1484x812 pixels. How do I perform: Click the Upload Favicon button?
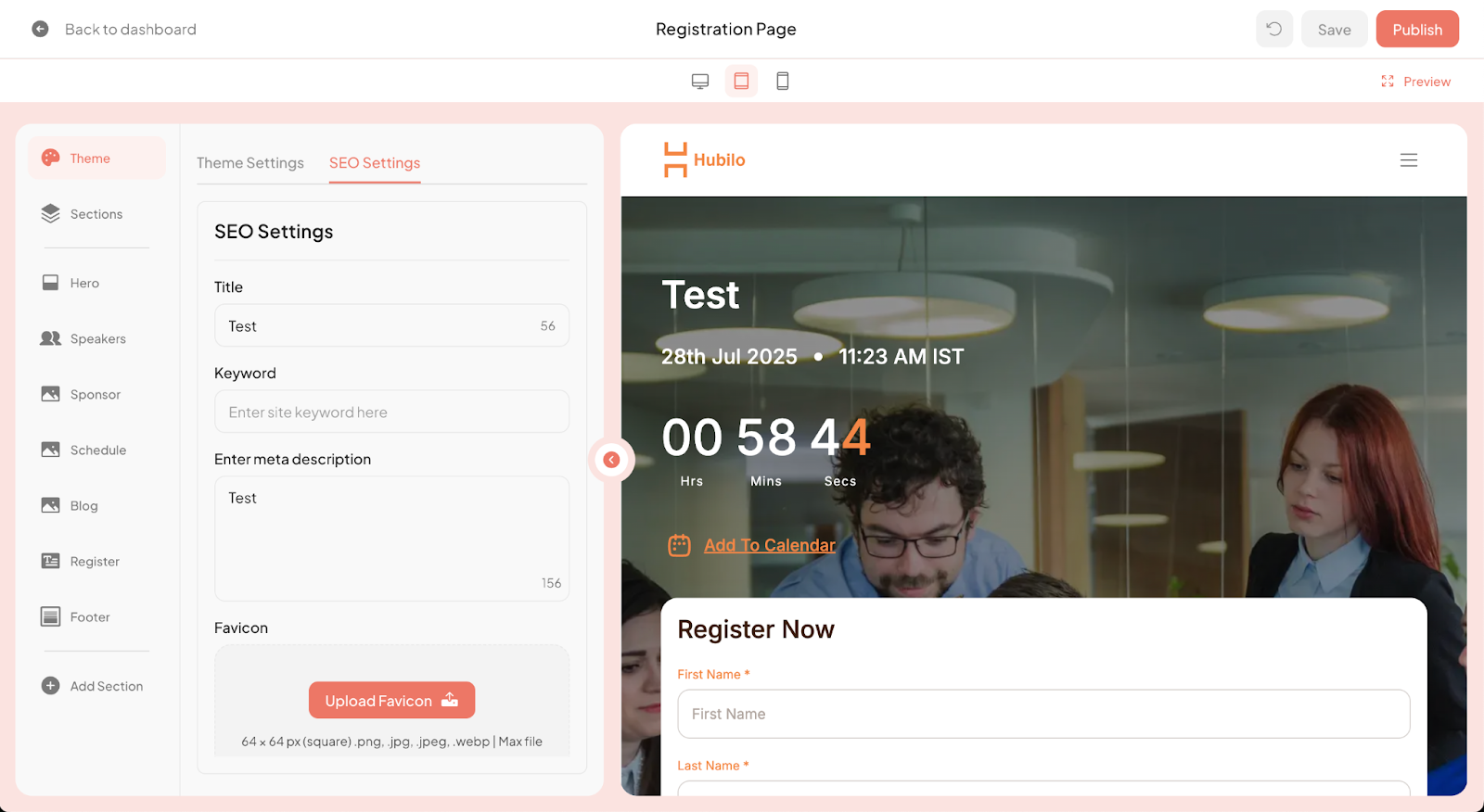click(x=391, y=701)
